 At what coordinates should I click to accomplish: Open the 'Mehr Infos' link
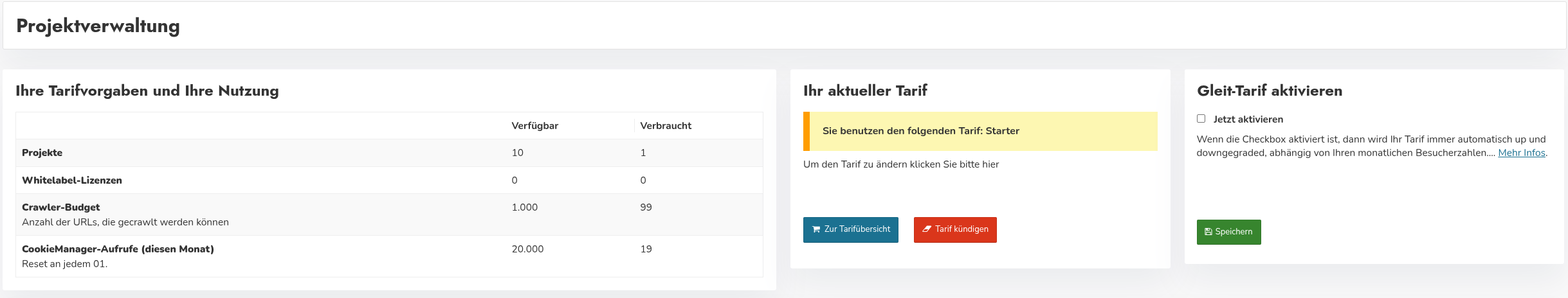1521,153
